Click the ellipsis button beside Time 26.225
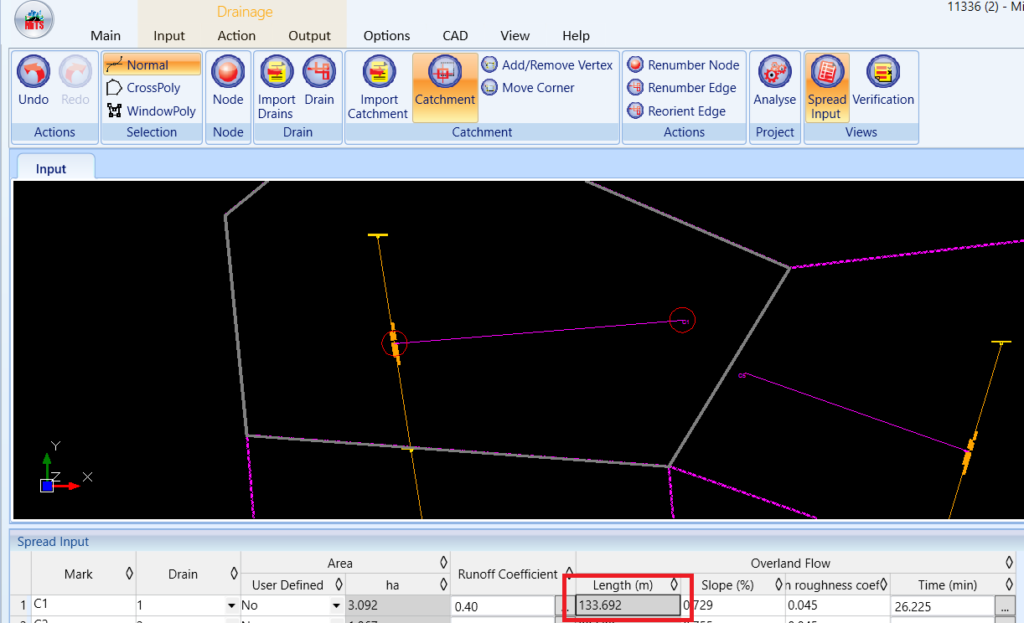Screen dimensions: 1024x623 click(x=1004, y=606)
